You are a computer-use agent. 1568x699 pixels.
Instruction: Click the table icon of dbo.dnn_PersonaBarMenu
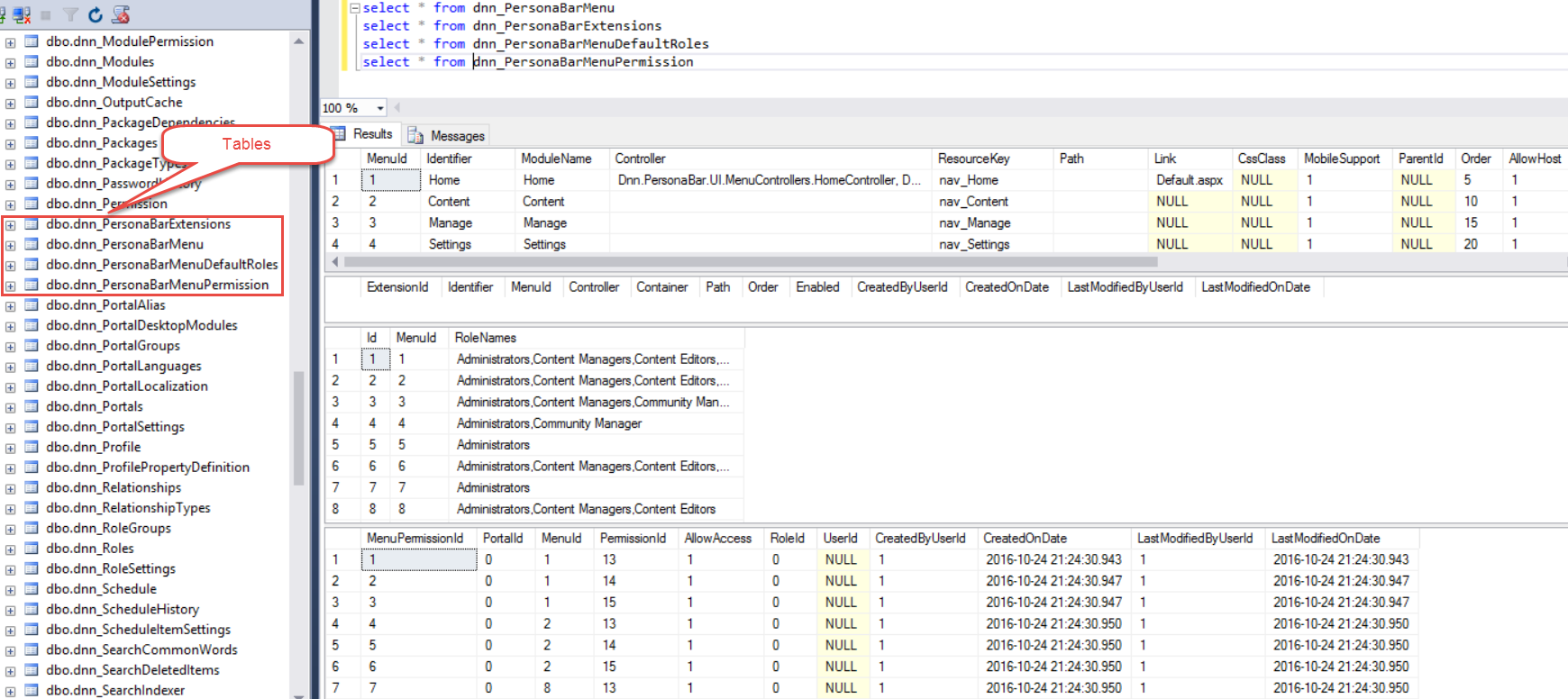point(32,244)
